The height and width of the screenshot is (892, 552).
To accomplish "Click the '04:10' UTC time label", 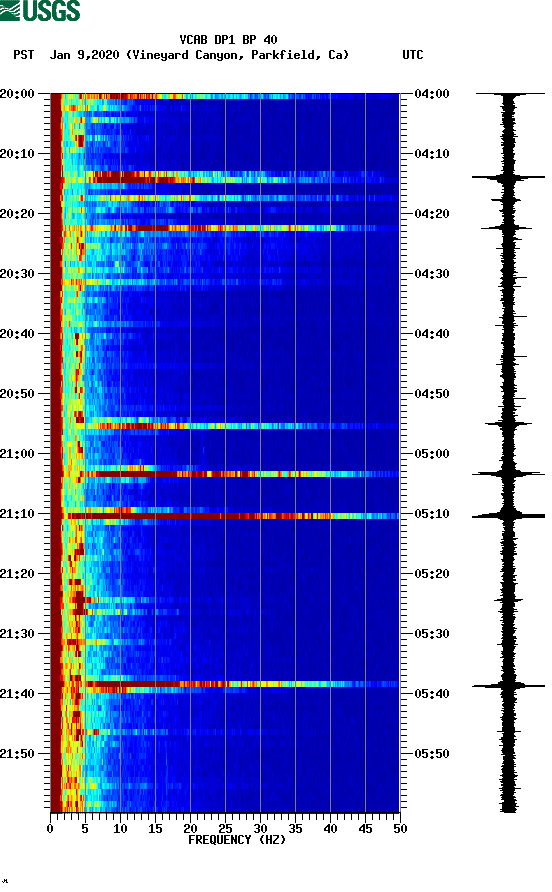I will [432, 154].
